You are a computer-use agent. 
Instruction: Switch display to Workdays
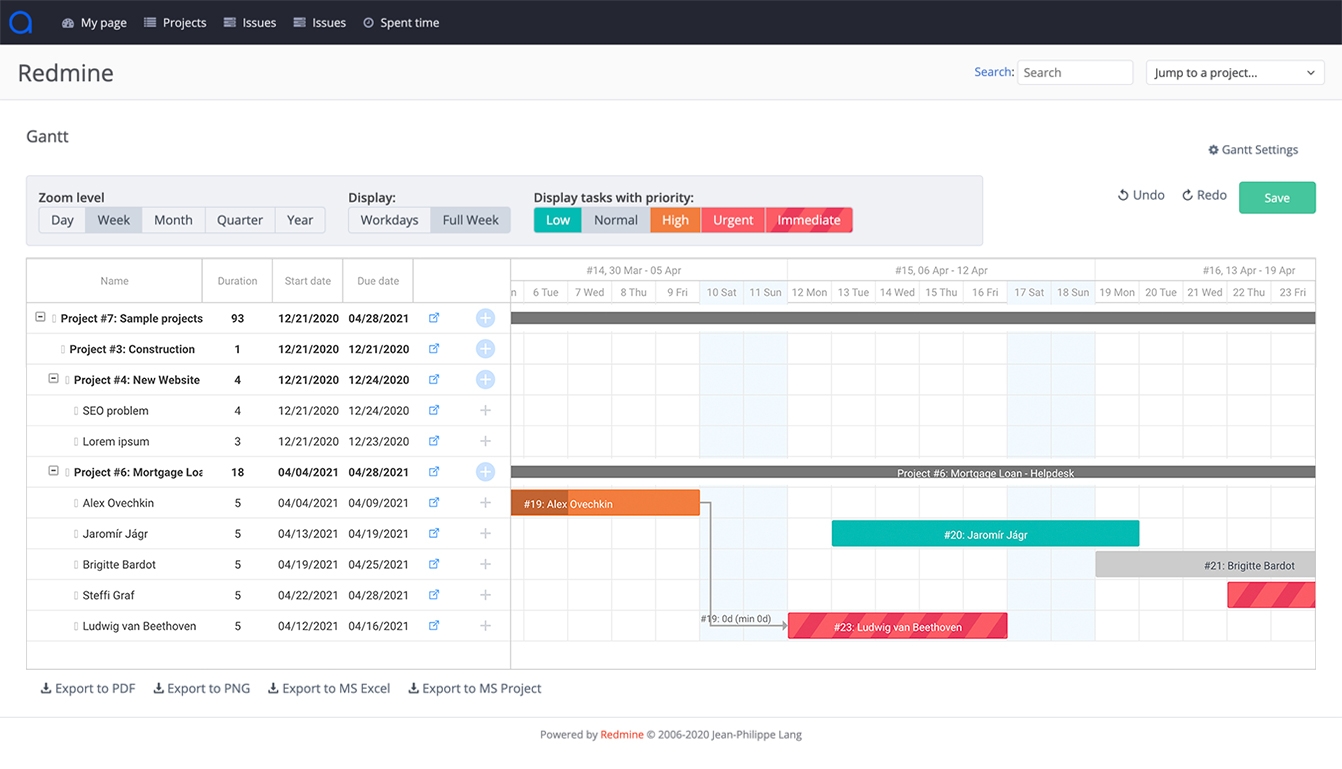[x=389, y=220]
